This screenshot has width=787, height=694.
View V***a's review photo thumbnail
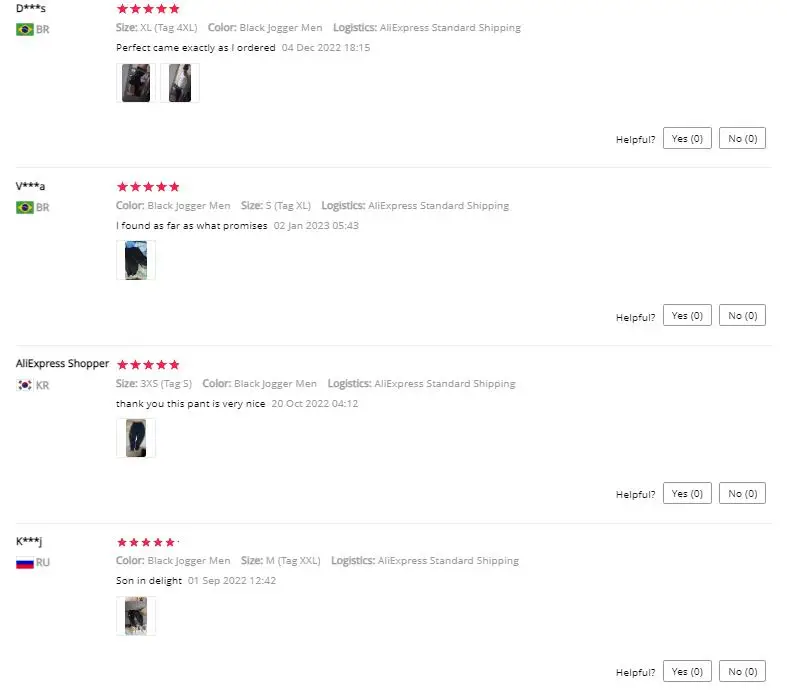(136, 261)
